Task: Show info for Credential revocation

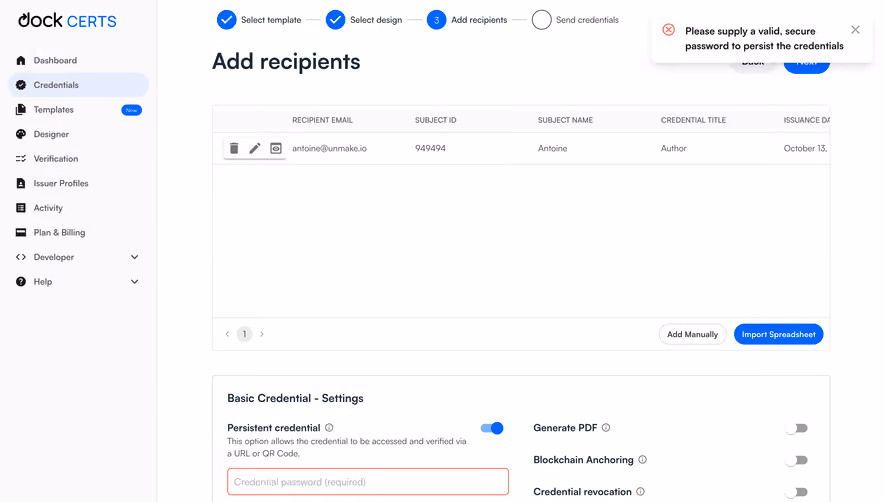Action: [x=640, y=491]
